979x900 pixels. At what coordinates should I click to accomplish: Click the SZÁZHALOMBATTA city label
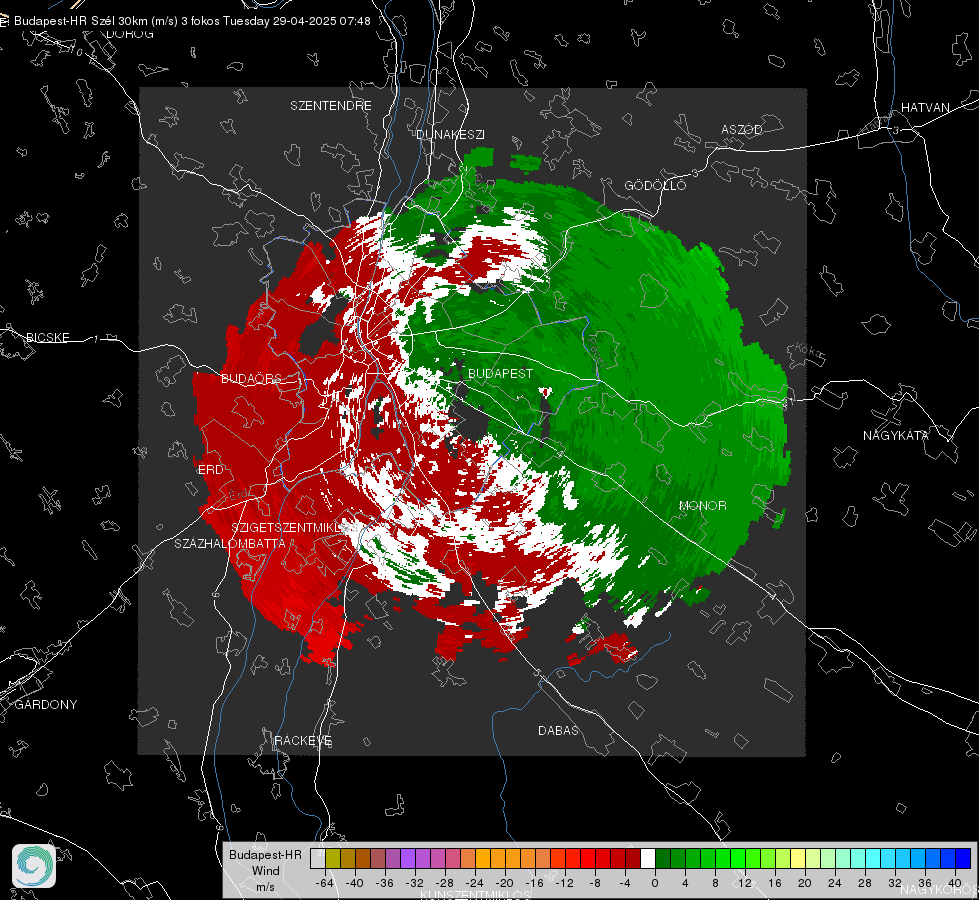point(230,543)
